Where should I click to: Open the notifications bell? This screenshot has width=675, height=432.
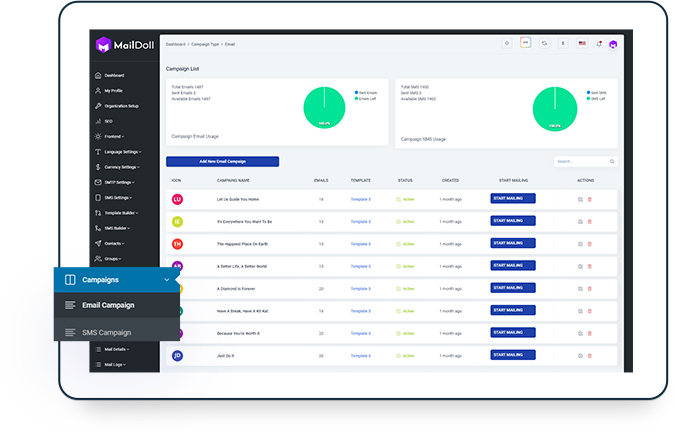(x=598, y=44)
